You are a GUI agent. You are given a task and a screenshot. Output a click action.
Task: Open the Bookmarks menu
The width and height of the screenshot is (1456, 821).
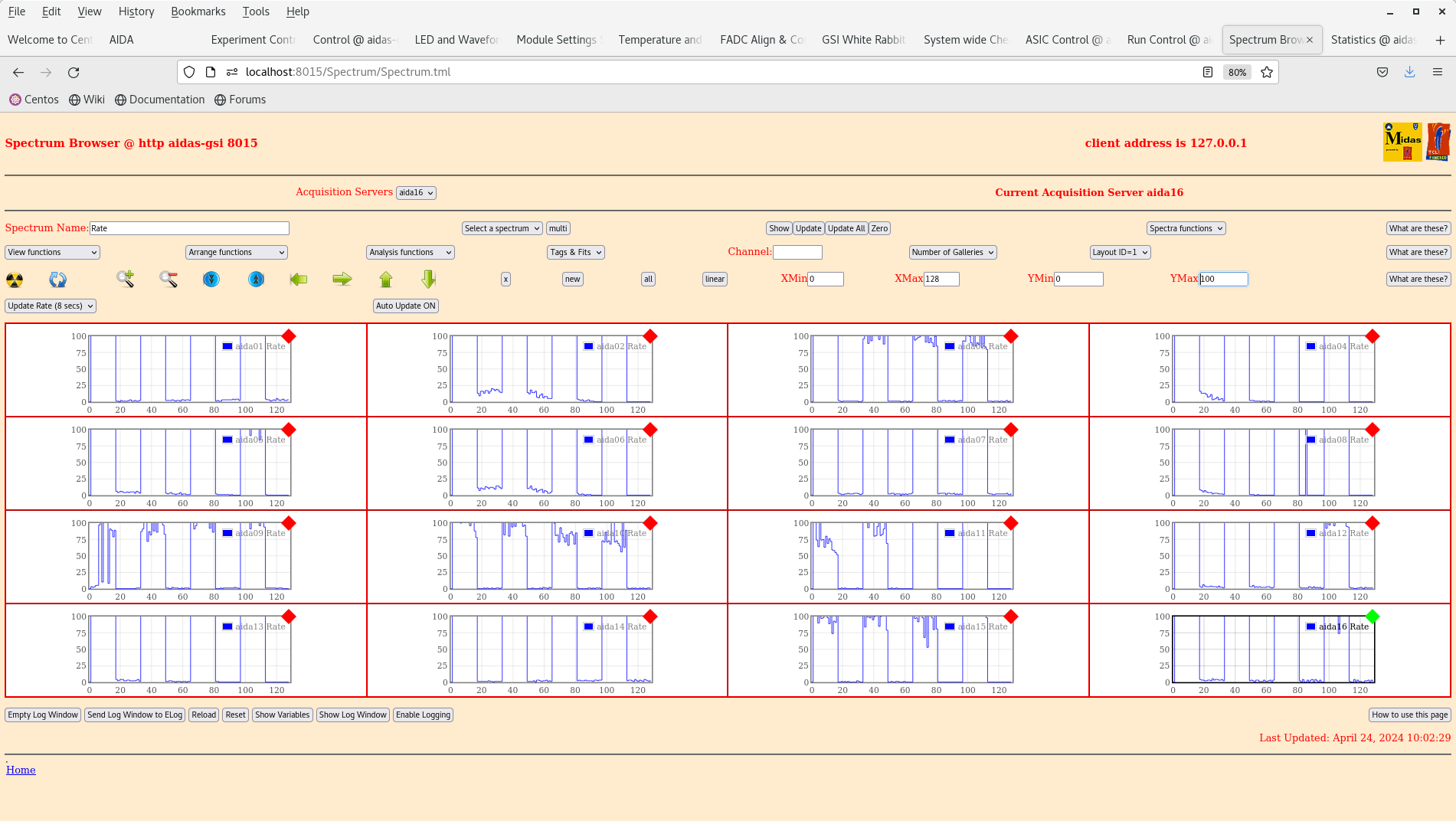pyautogui.click(x=198, y=11)
